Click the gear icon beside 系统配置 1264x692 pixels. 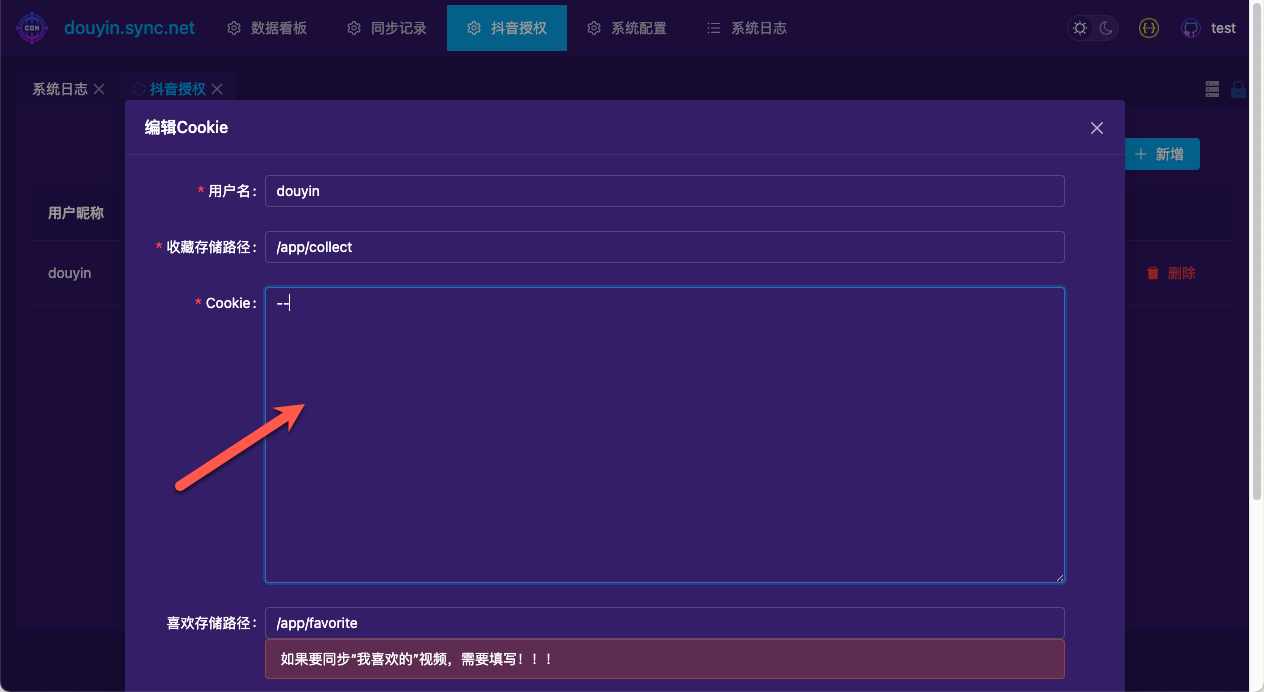coord(594,28)
